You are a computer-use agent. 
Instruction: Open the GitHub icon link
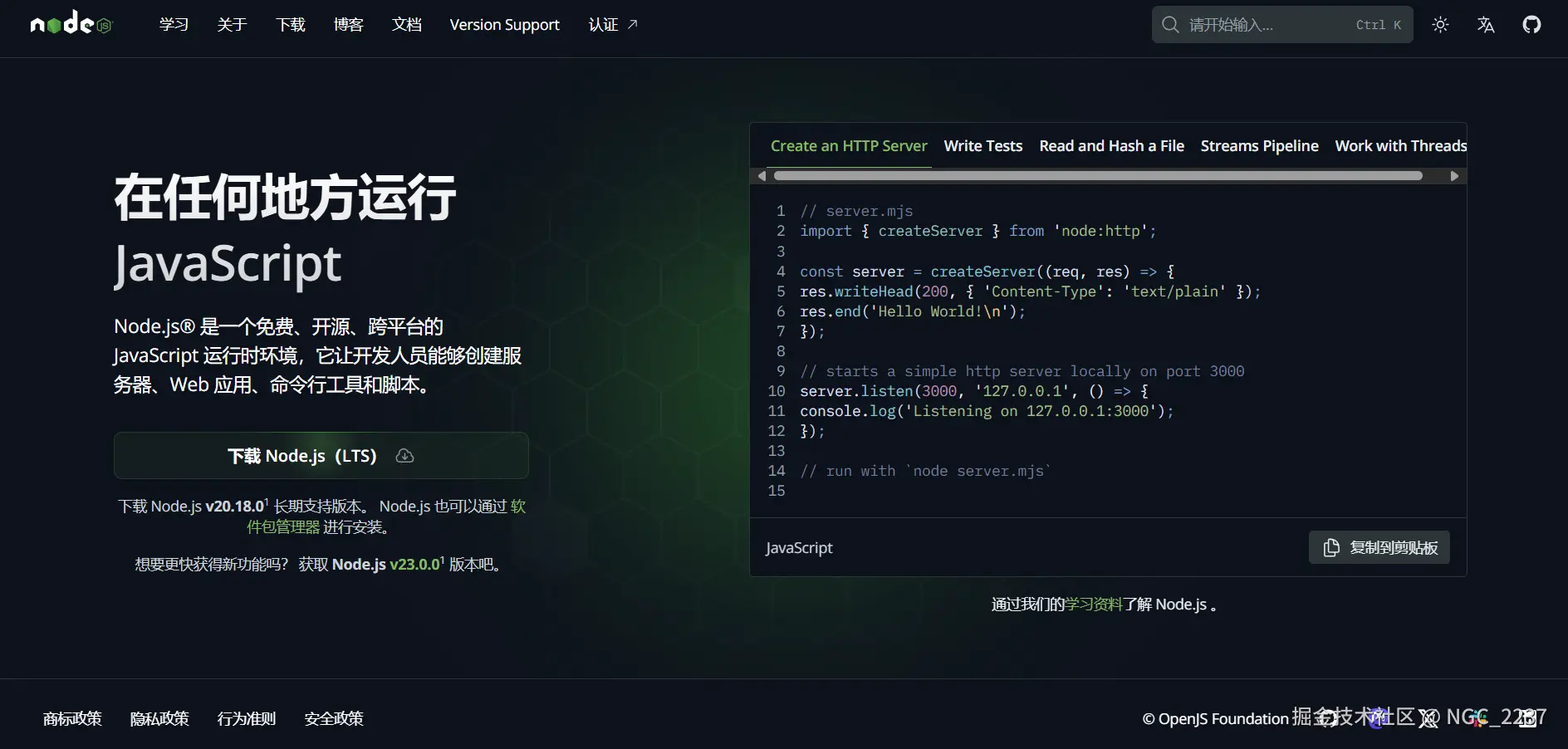pyautogui.click(x=1531, y=25)
